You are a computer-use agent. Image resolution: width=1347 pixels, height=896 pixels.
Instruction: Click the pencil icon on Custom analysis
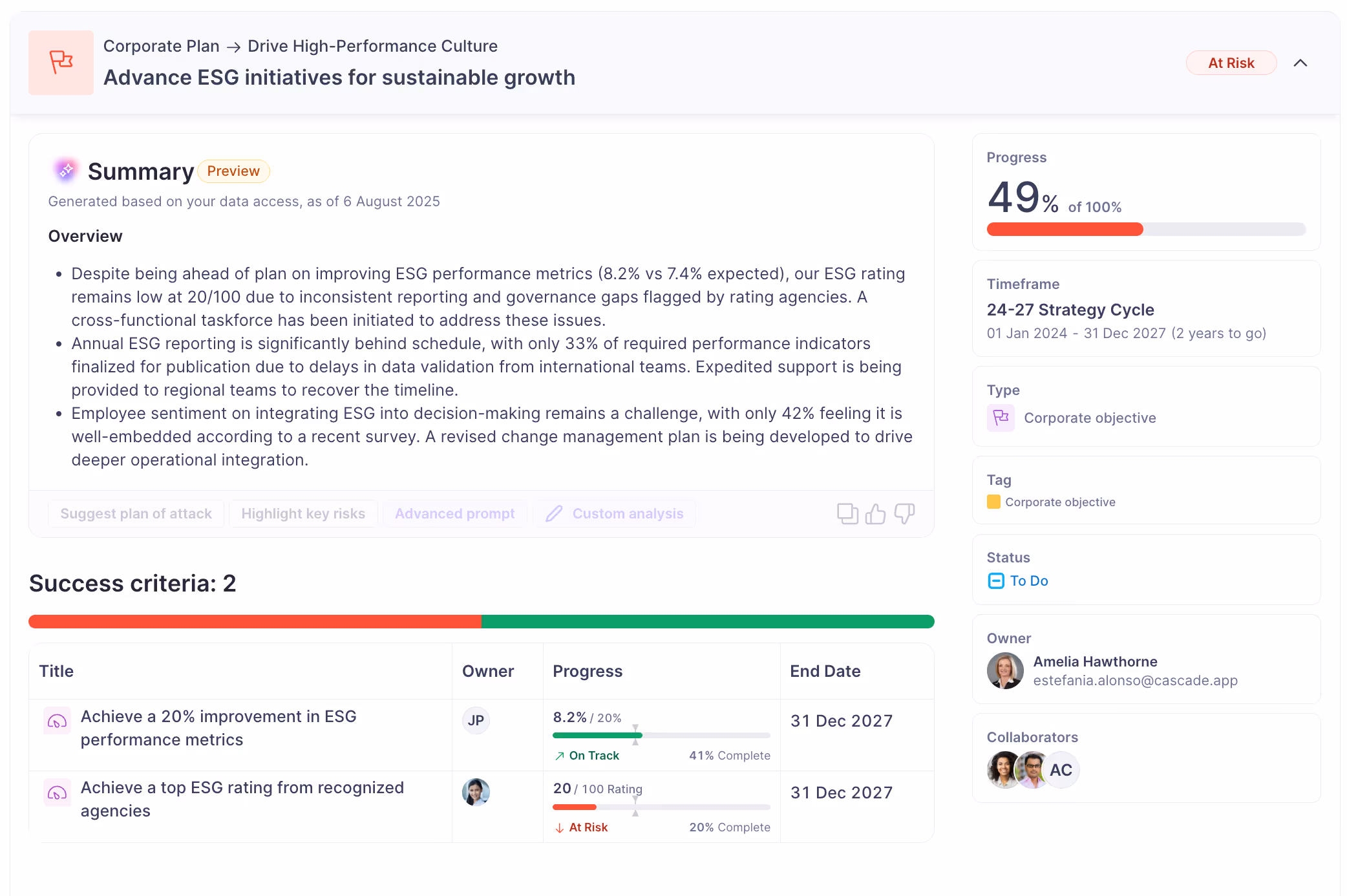(x=555, y=513)
